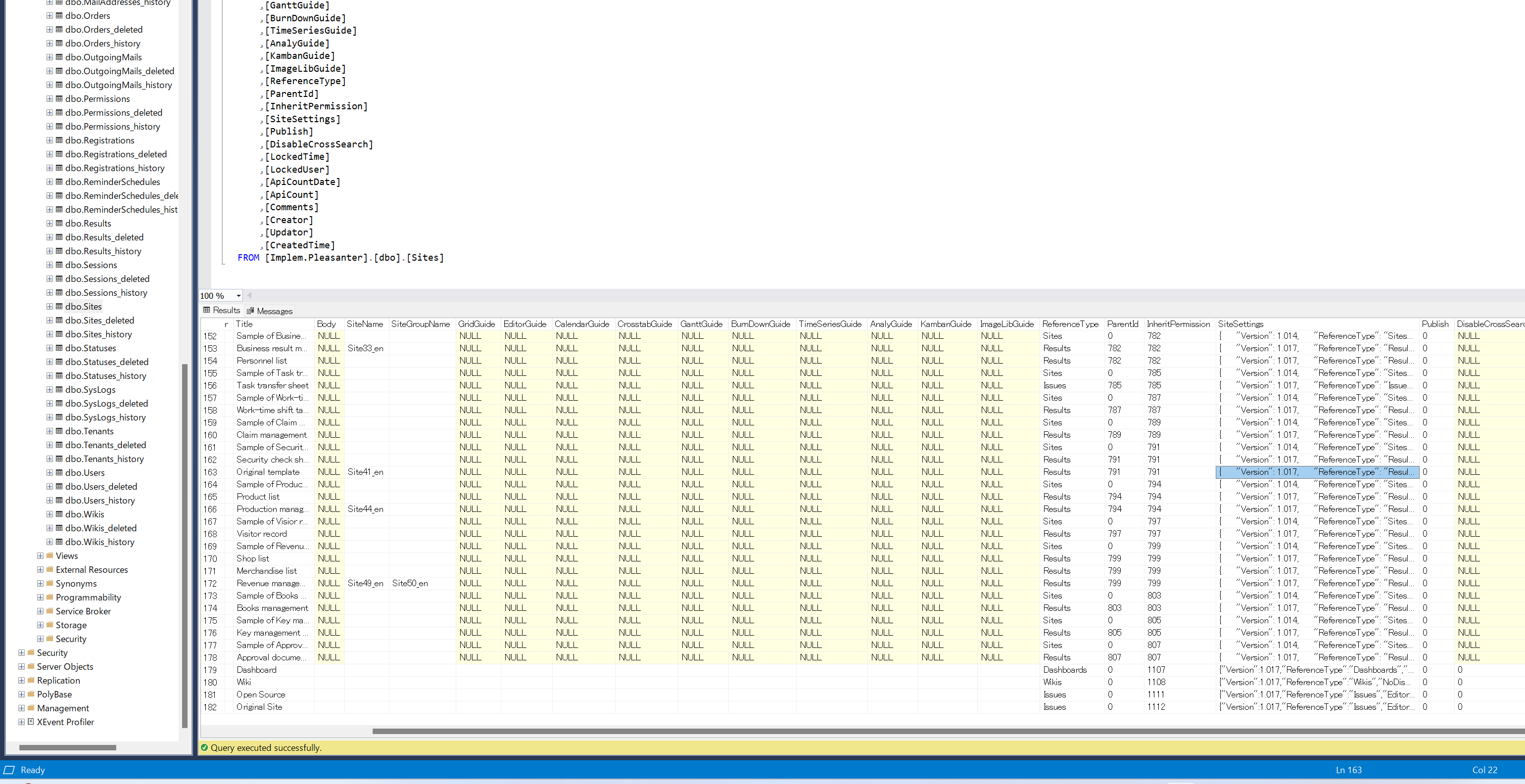This screenshot has width=1525, height=784.
Task: Click the dbo.Tenants table icon
Action: click(59, 431)
